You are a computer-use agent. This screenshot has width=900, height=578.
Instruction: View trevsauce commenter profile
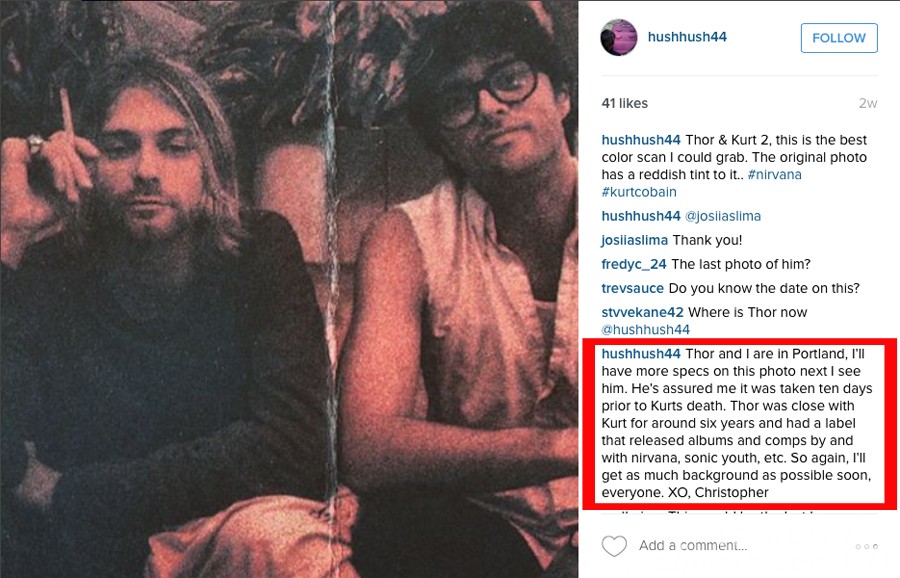(633, 288)
